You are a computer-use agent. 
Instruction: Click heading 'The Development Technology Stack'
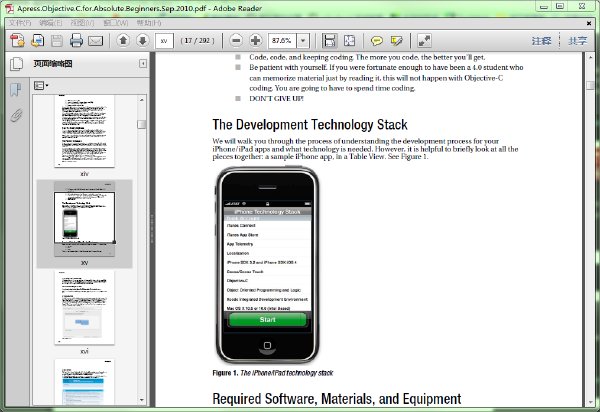pyautogui.click(x=310, y=125)
